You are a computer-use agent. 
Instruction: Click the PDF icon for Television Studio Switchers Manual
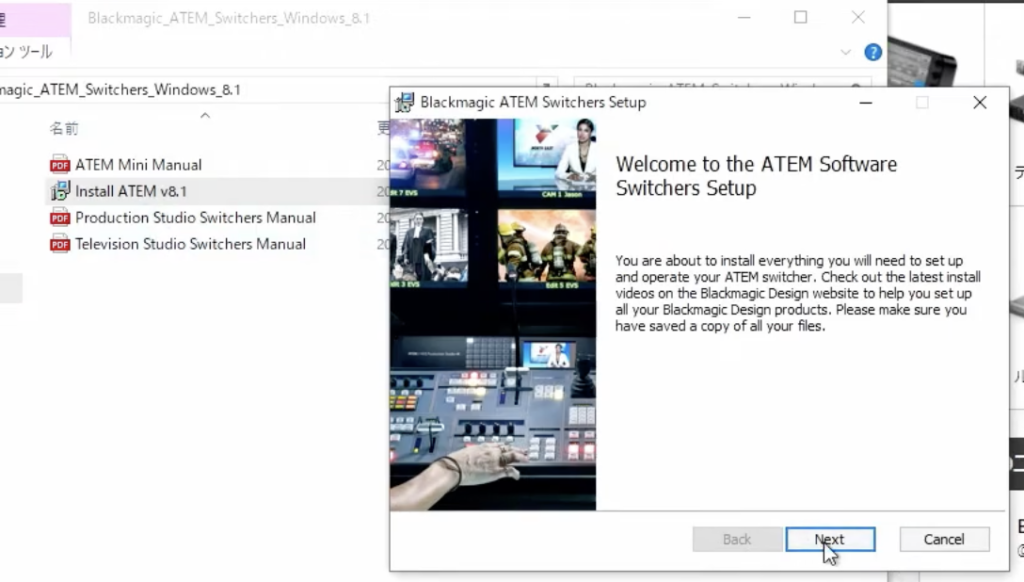pos(59,243)
